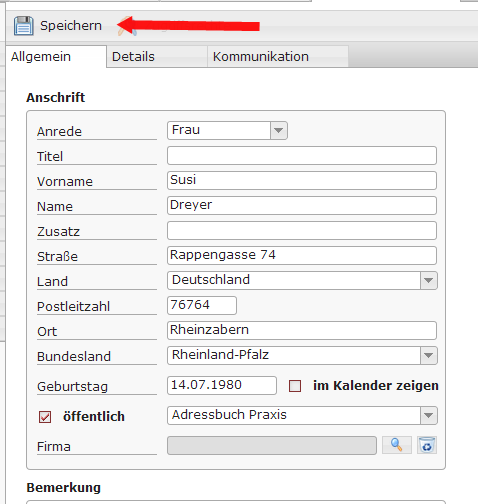This screenshot has height=504, width=478.
Task: Click the Vorname field containing Susi
Action: (302, 180)
